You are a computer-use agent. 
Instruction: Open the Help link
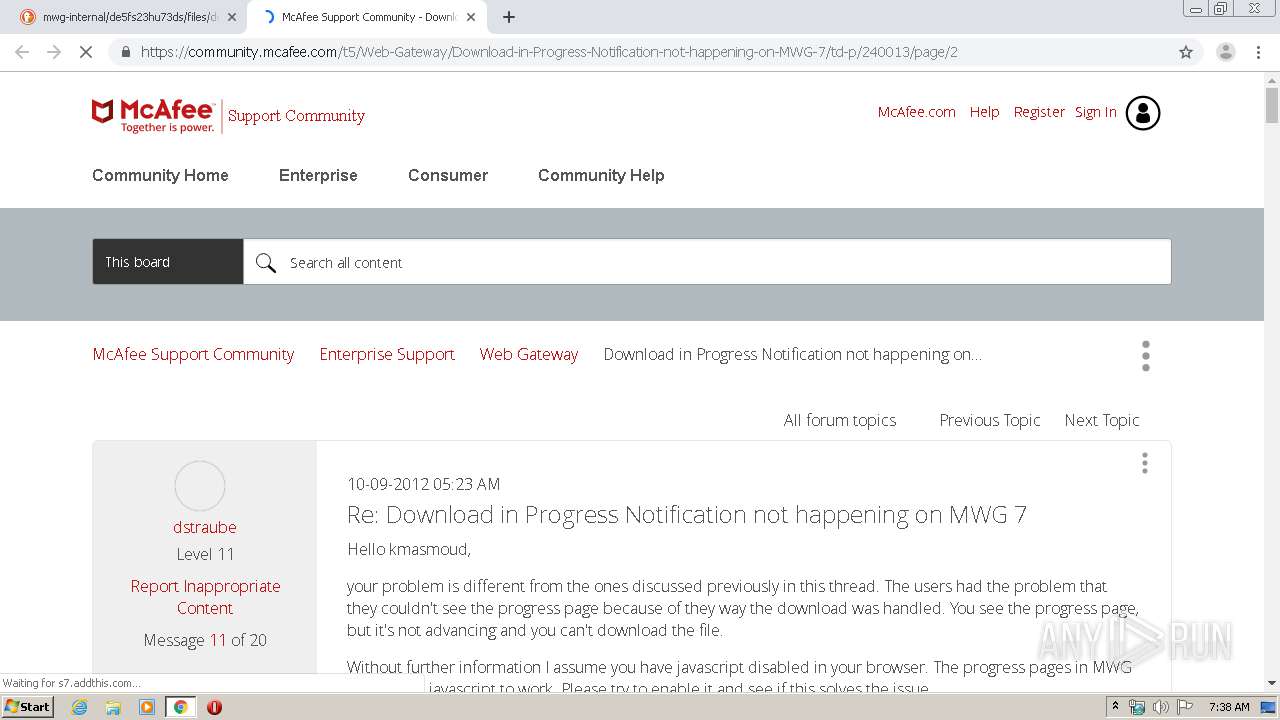pos(984,112)
